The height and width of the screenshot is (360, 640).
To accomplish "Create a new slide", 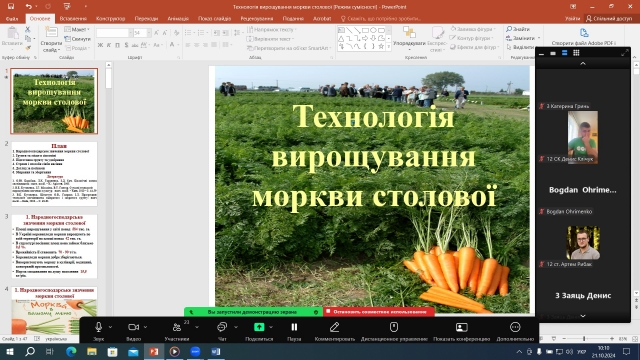I will pos(51,39).
